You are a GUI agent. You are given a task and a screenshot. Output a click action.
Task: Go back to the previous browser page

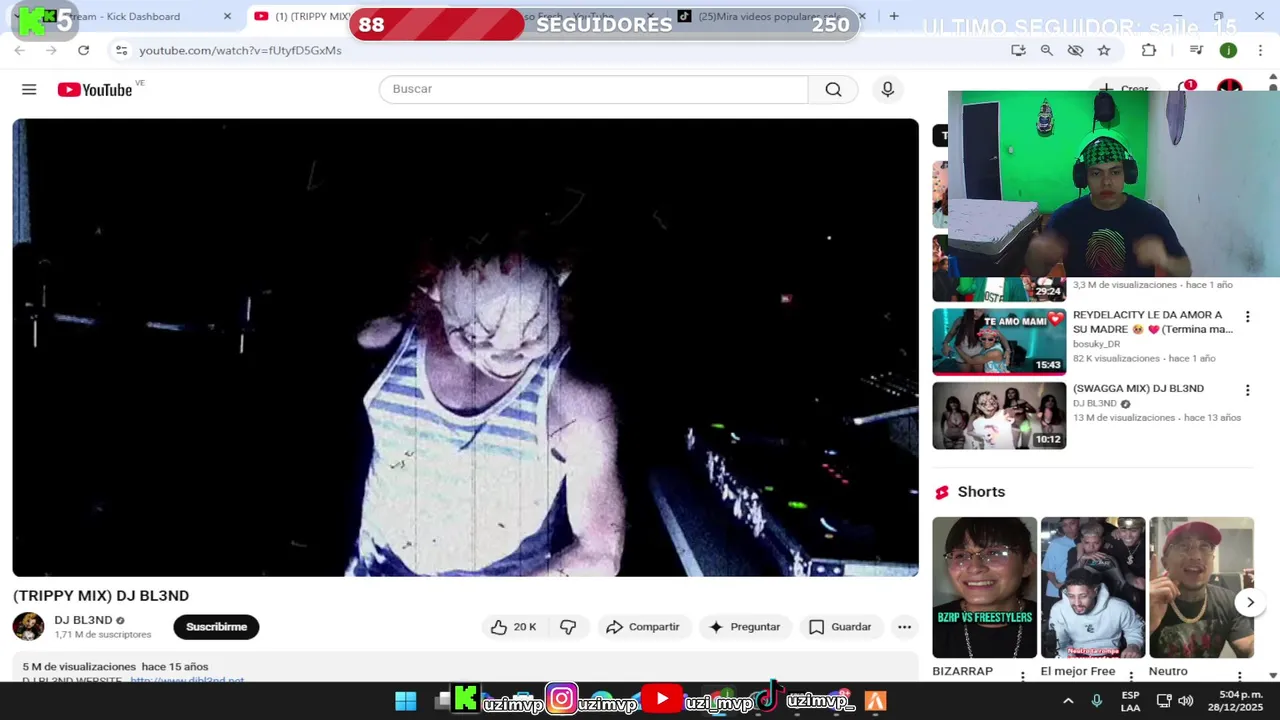tap(19, 50)
